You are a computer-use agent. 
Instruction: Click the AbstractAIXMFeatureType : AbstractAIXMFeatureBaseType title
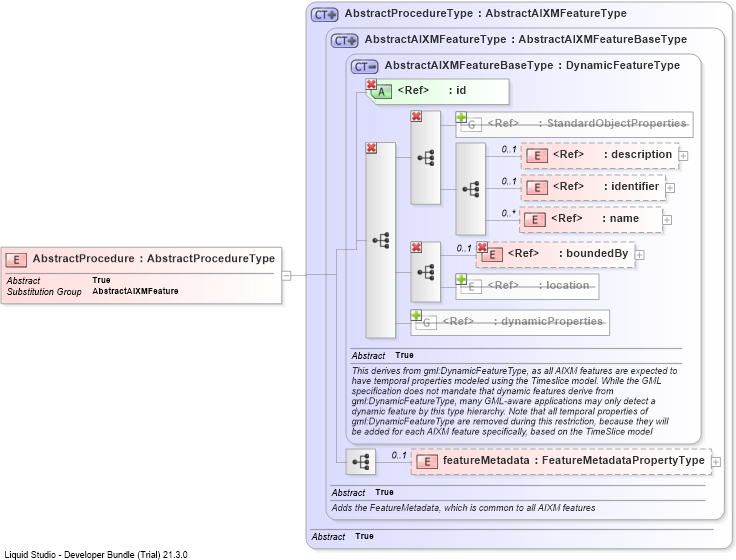click(526, 39)
